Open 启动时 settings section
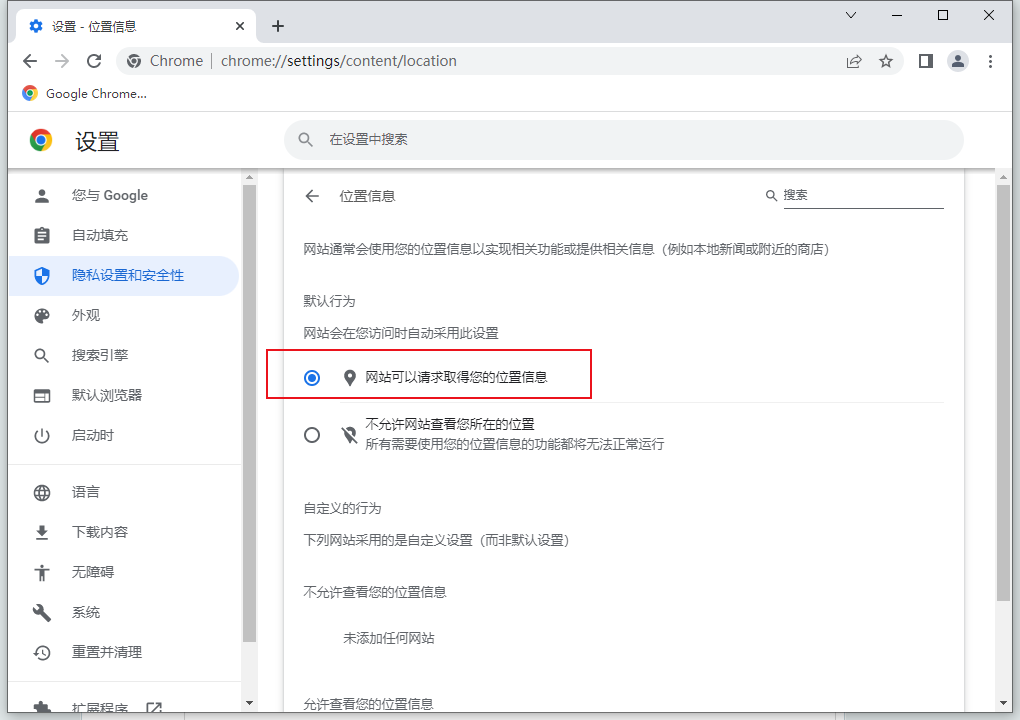 pyautogui.click(x=124, y=436)
